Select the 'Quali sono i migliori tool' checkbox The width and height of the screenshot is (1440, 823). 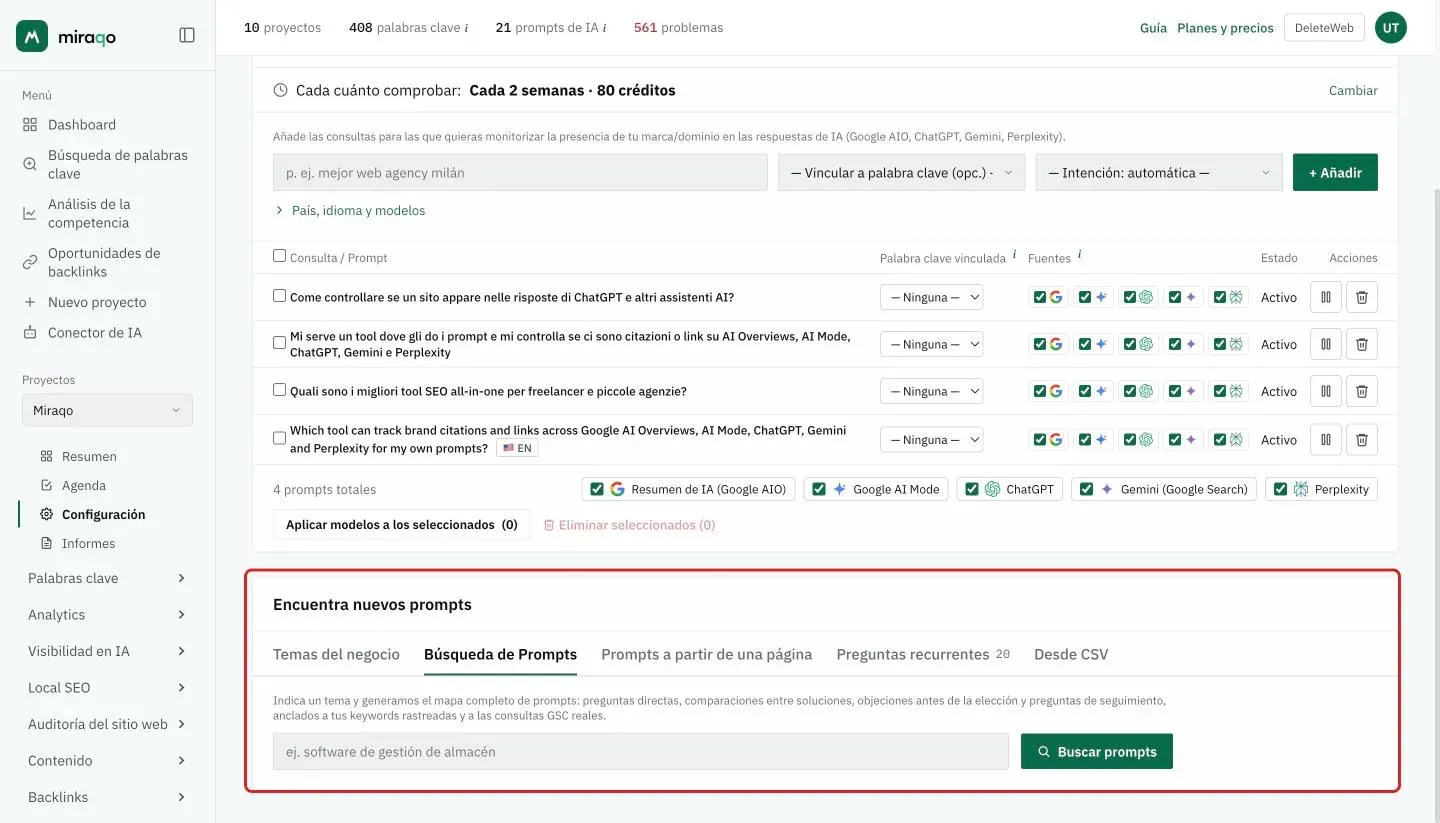pyautogui.click(x=280, y=390)
